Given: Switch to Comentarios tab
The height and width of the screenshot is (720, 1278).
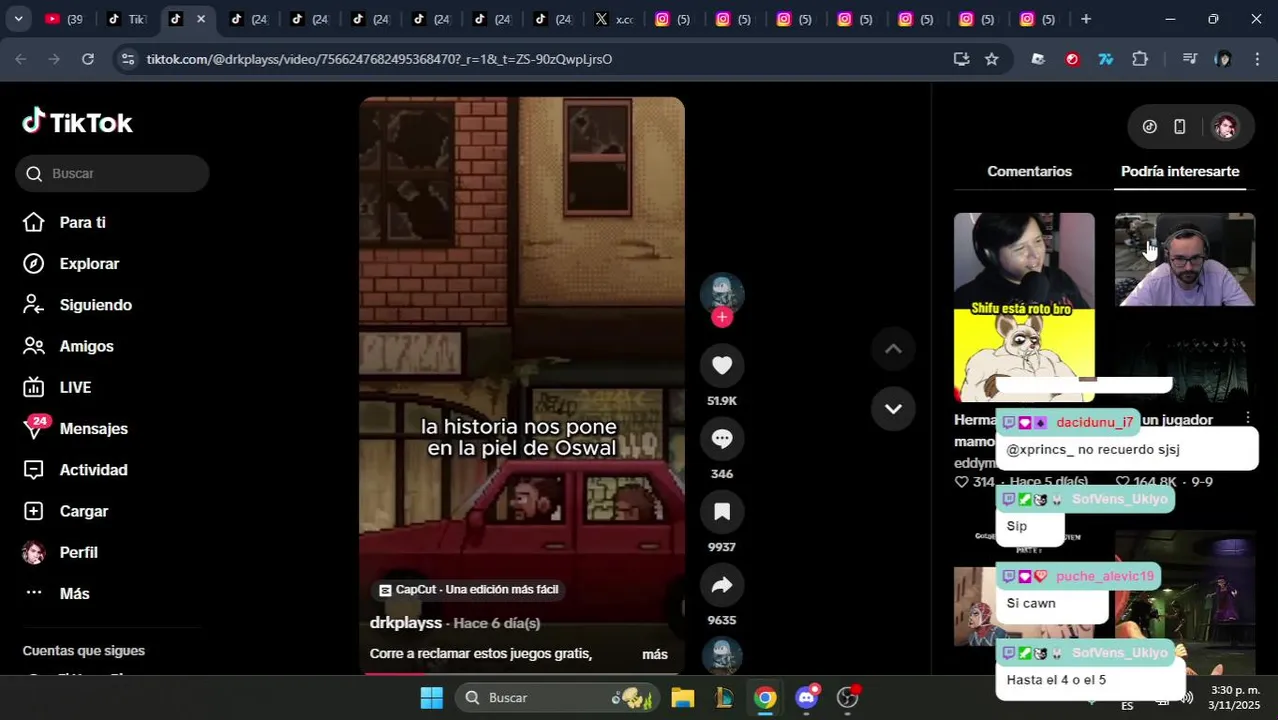Looking at the screenshot, I should coord(1029,171).
